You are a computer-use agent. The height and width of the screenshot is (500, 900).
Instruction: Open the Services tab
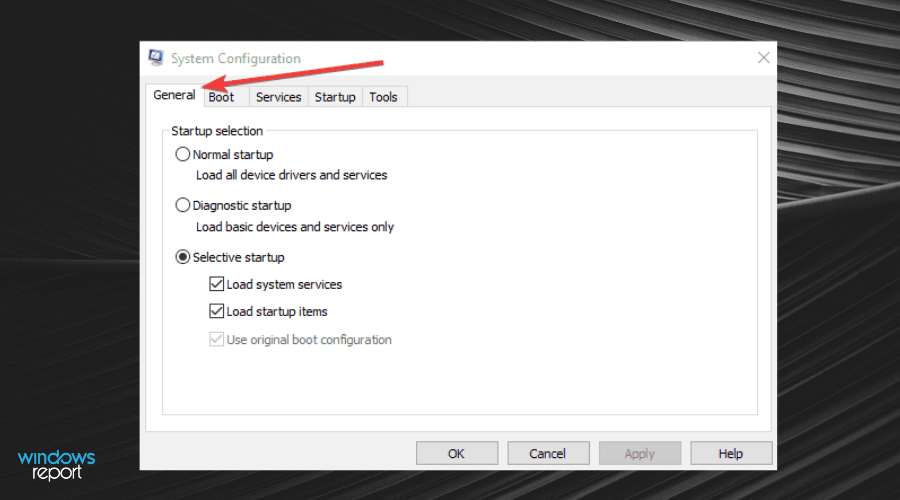tap(278, 97)
